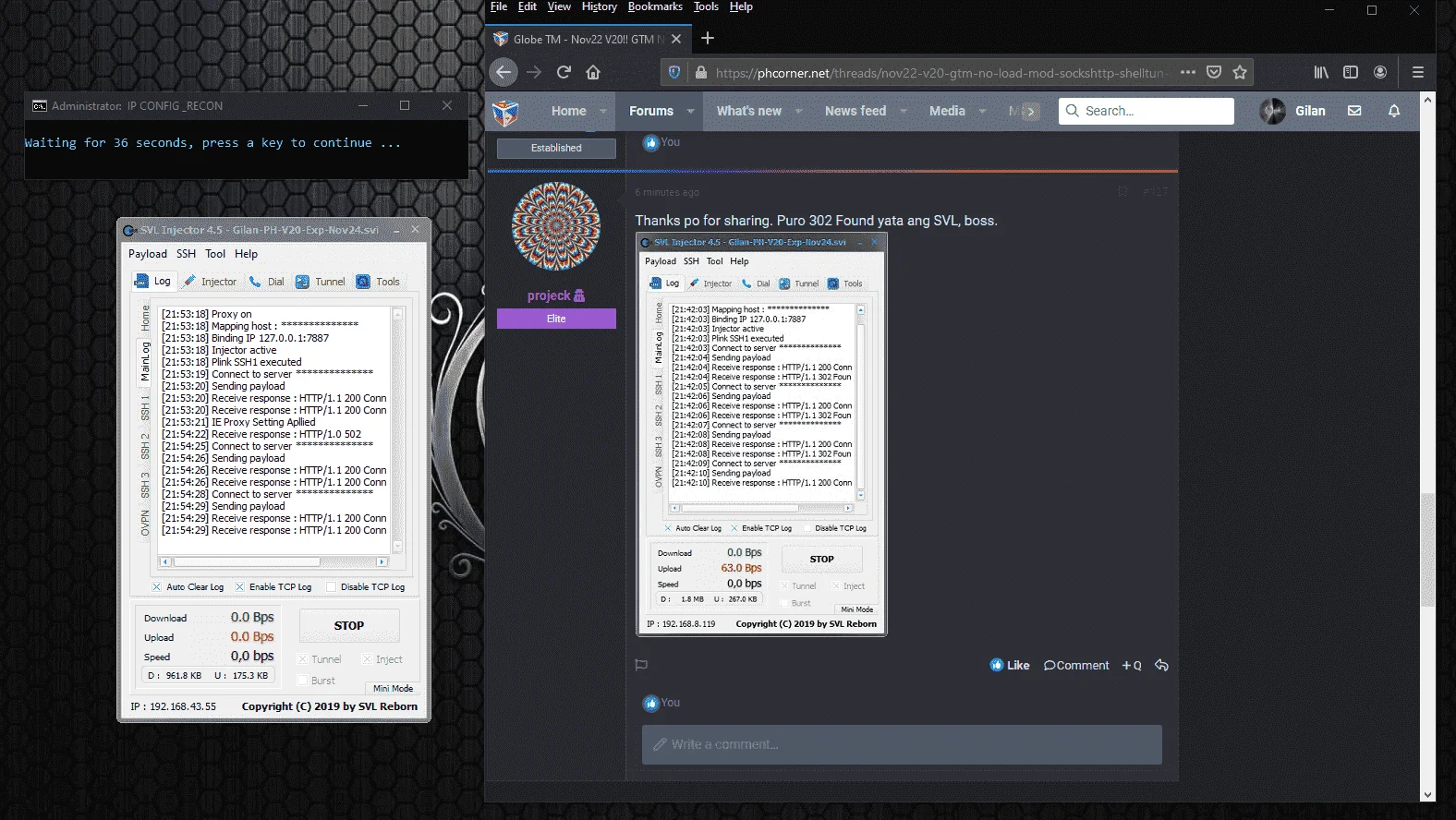Toggle the Inject checkbox in SVL Injector
The image size is (1456, 820).
pyautogui.click(x=367, y=659)
